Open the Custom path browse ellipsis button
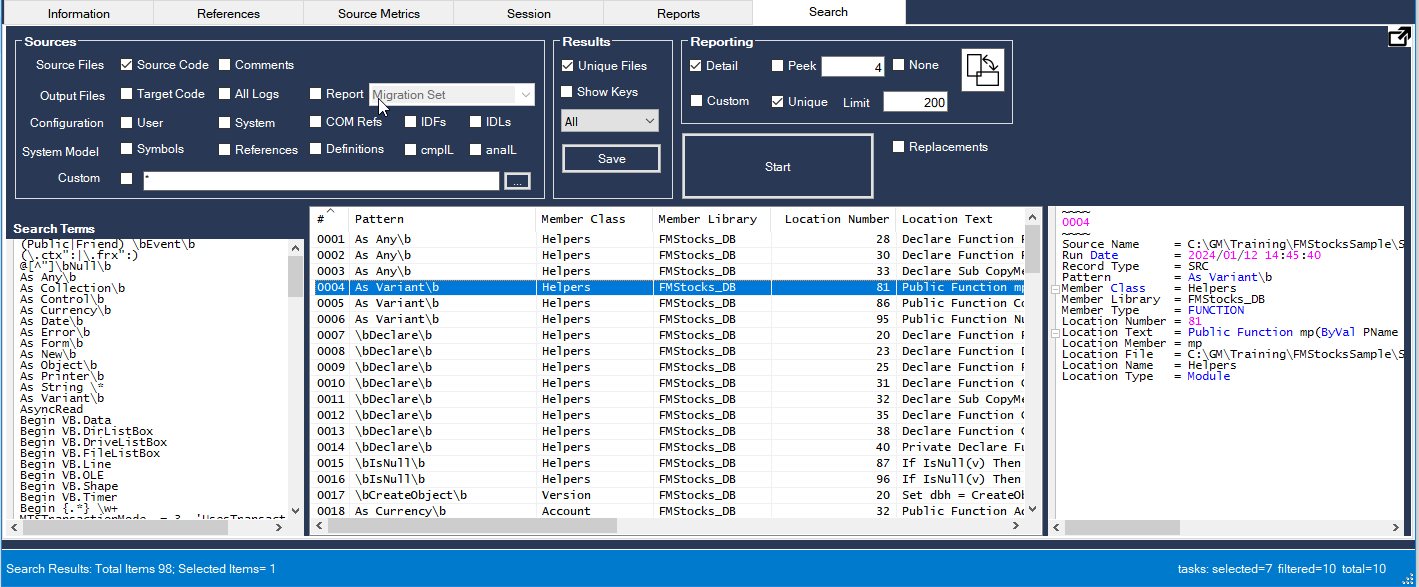The width and height of the screenshot is (1419, 587). pos(517,181)
